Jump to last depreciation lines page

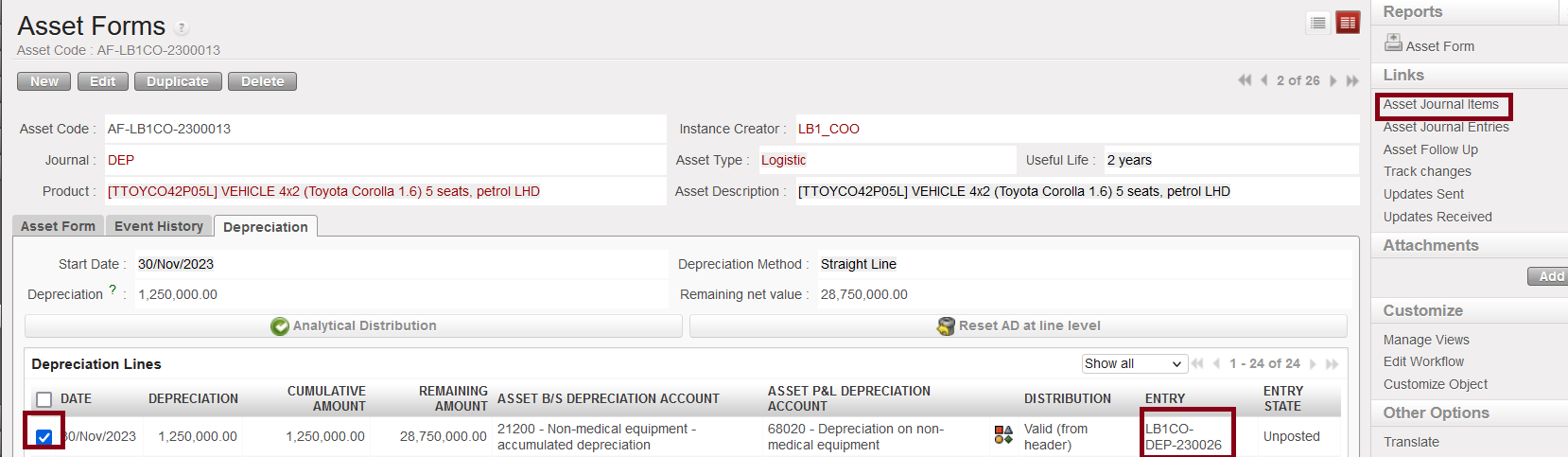[x=1333, y=363]
